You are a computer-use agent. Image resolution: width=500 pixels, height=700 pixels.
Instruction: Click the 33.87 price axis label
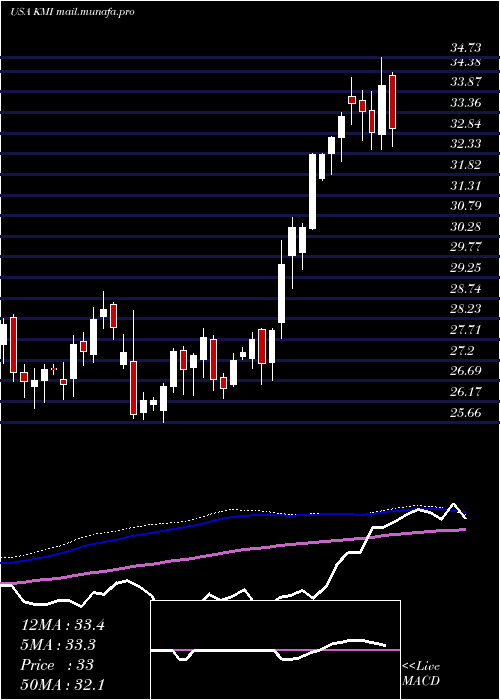466,82
